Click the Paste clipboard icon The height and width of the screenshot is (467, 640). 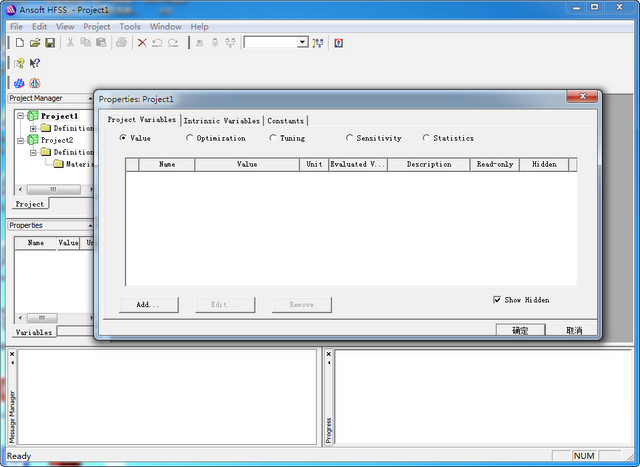[x=101, y=42]
